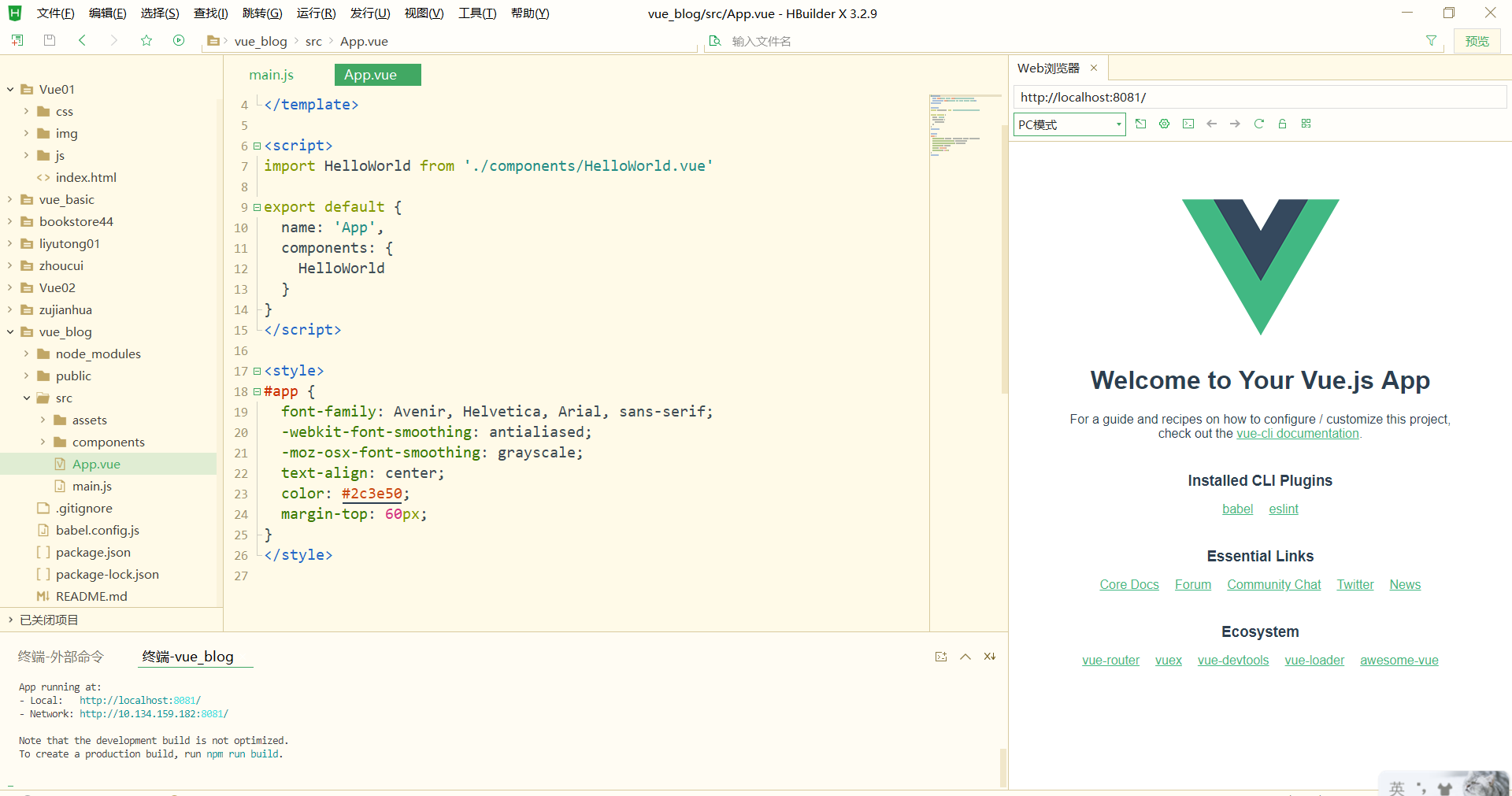Click the input method 英 tray icon
The image size is (1512, 796).
point(1397,788)
